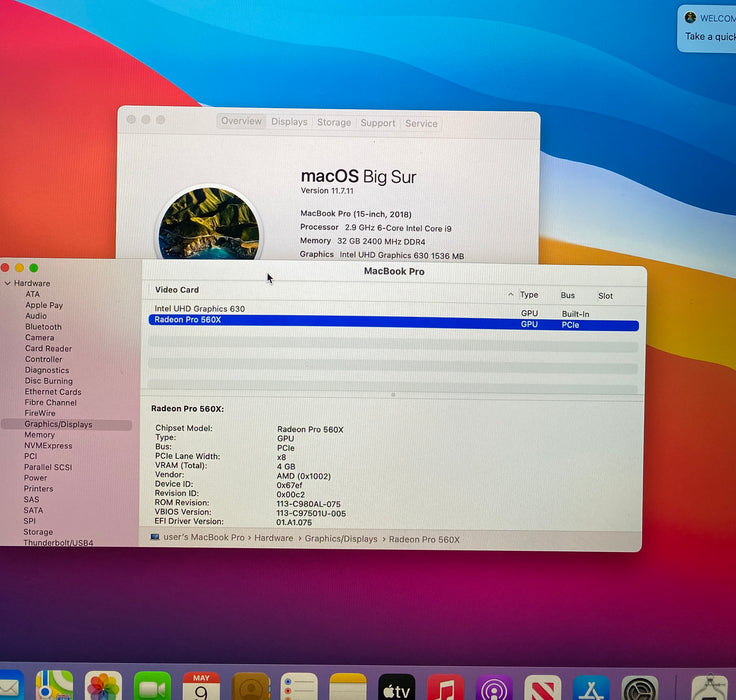The height and width of the screenshot is (700, 736).
Task: Select Bluetooth in the sidebar
Action: 43,327
